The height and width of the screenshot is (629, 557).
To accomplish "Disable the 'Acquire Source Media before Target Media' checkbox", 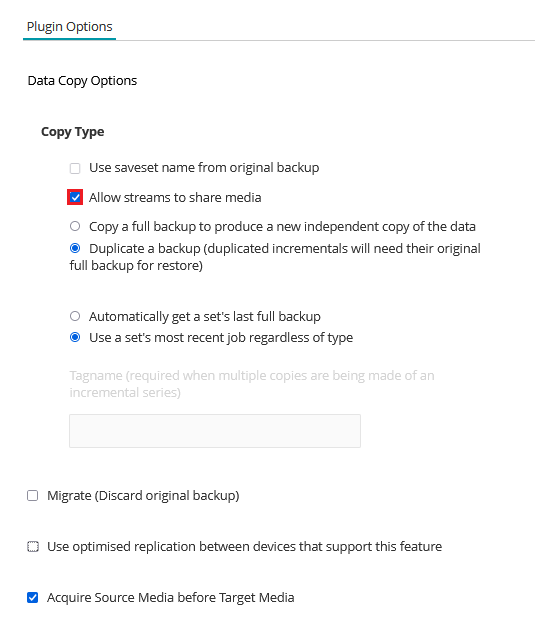I will point(33,597).
